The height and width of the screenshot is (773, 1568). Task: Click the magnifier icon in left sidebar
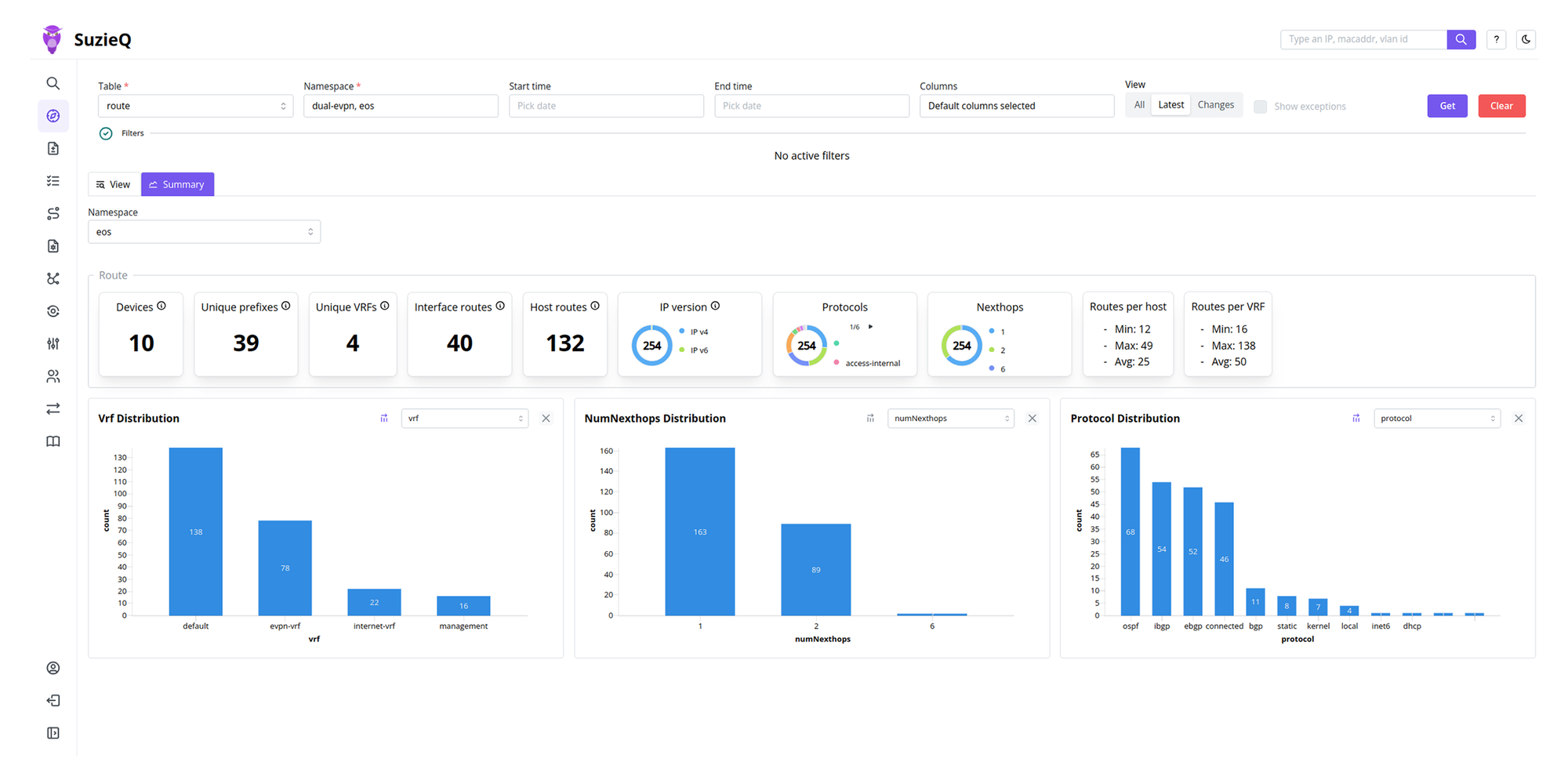click(53, 83)
